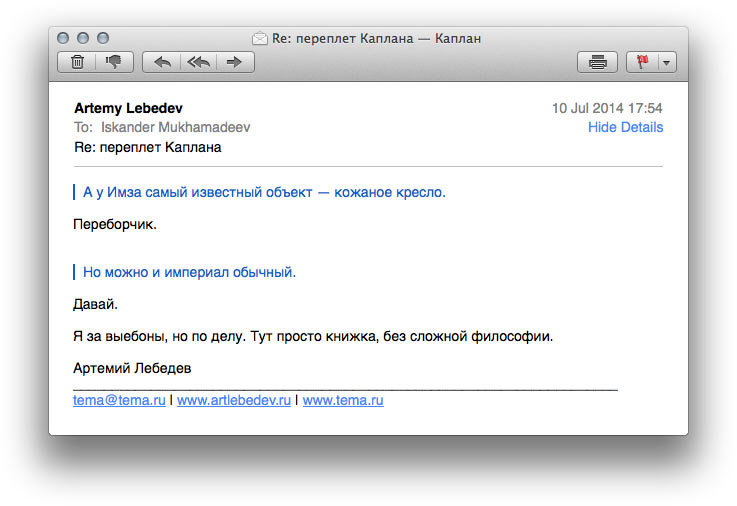737x506 pixels.
Task: Delete the message with the trash icon
Action: tap(77, 62)
